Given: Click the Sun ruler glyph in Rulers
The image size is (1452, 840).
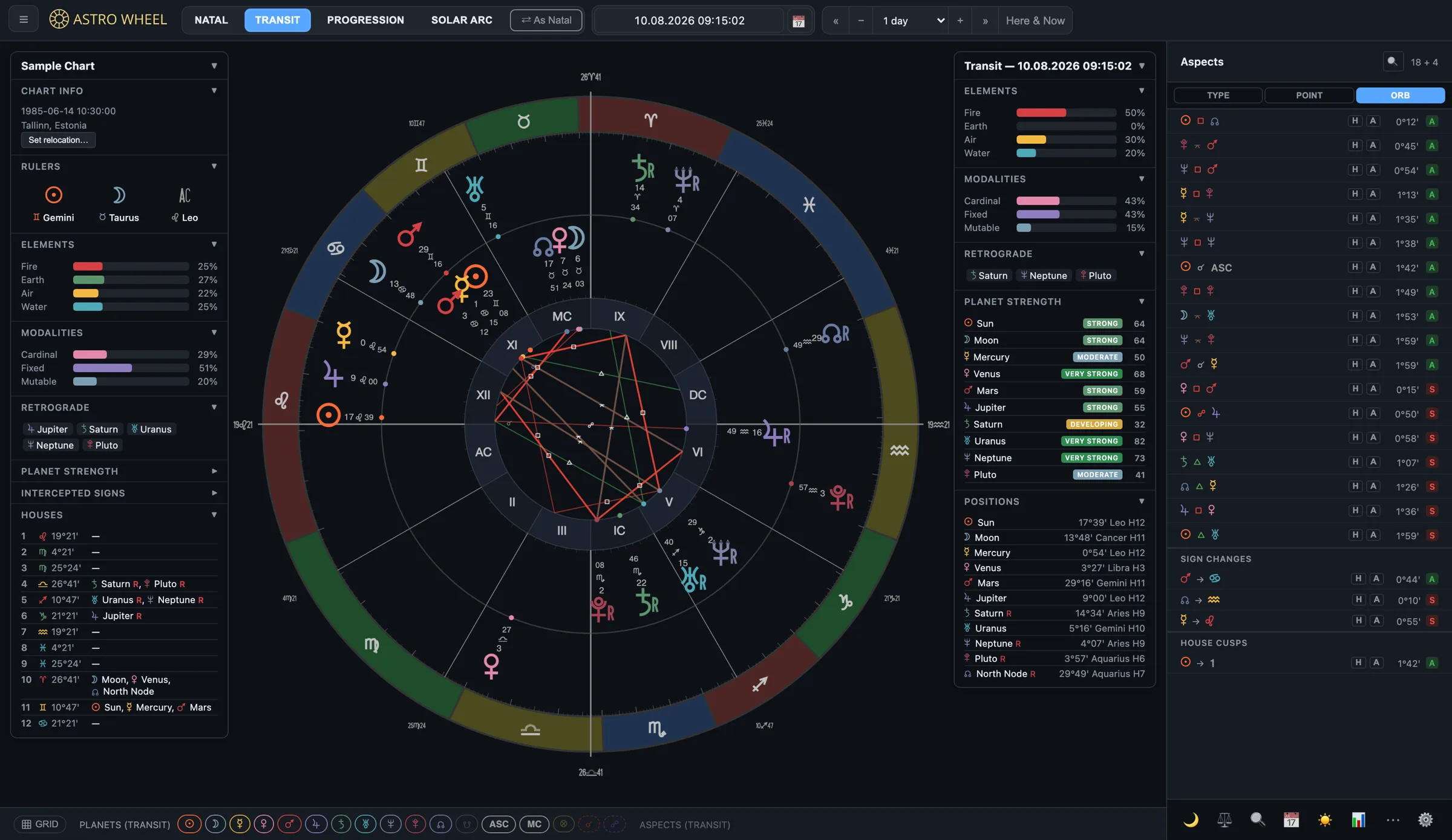Looking at the screenshot, I should (54, 195).
